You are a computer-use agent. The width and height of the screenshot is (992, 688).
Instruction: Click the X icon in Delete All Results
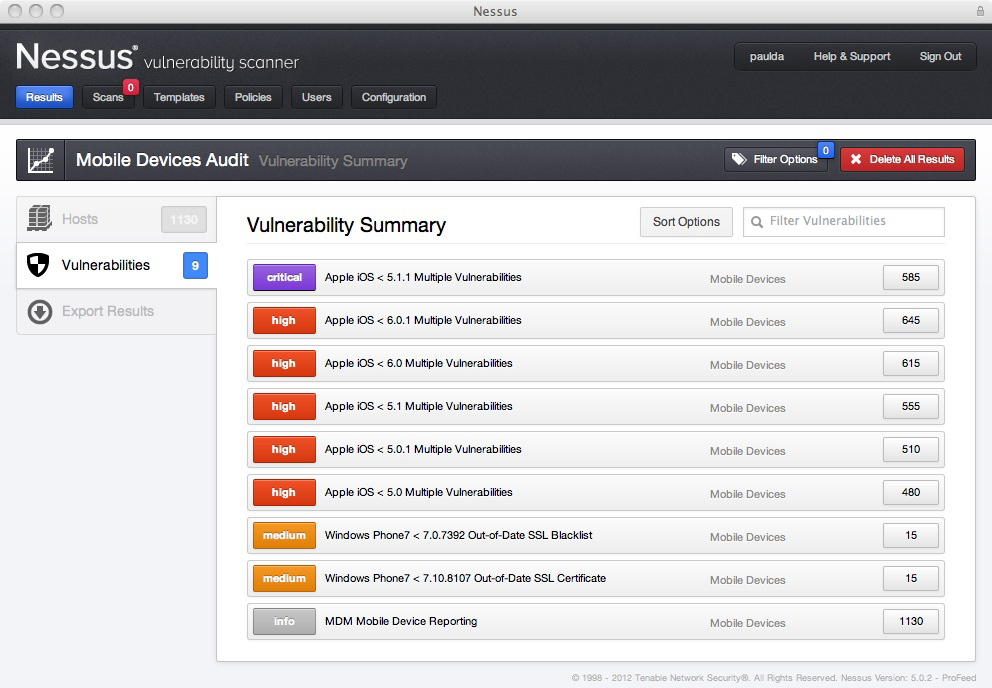pos(856,159)
